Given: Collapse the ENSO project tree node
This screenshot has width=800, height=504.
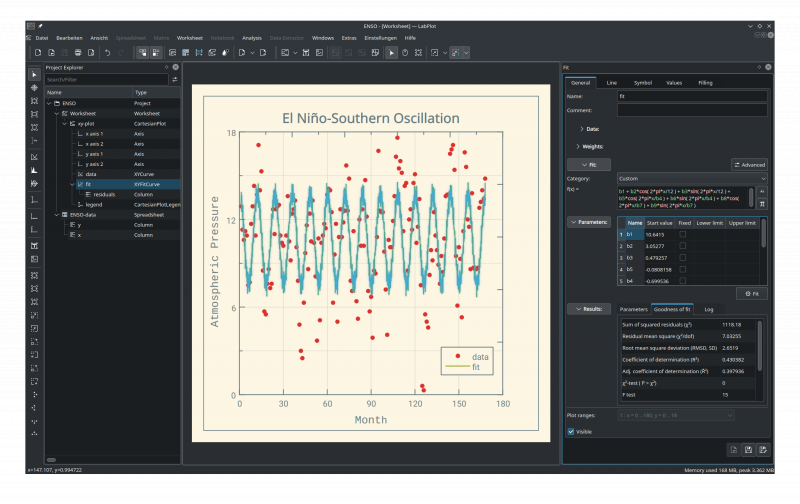Looking at the screenshot, I should click(49, 103).
